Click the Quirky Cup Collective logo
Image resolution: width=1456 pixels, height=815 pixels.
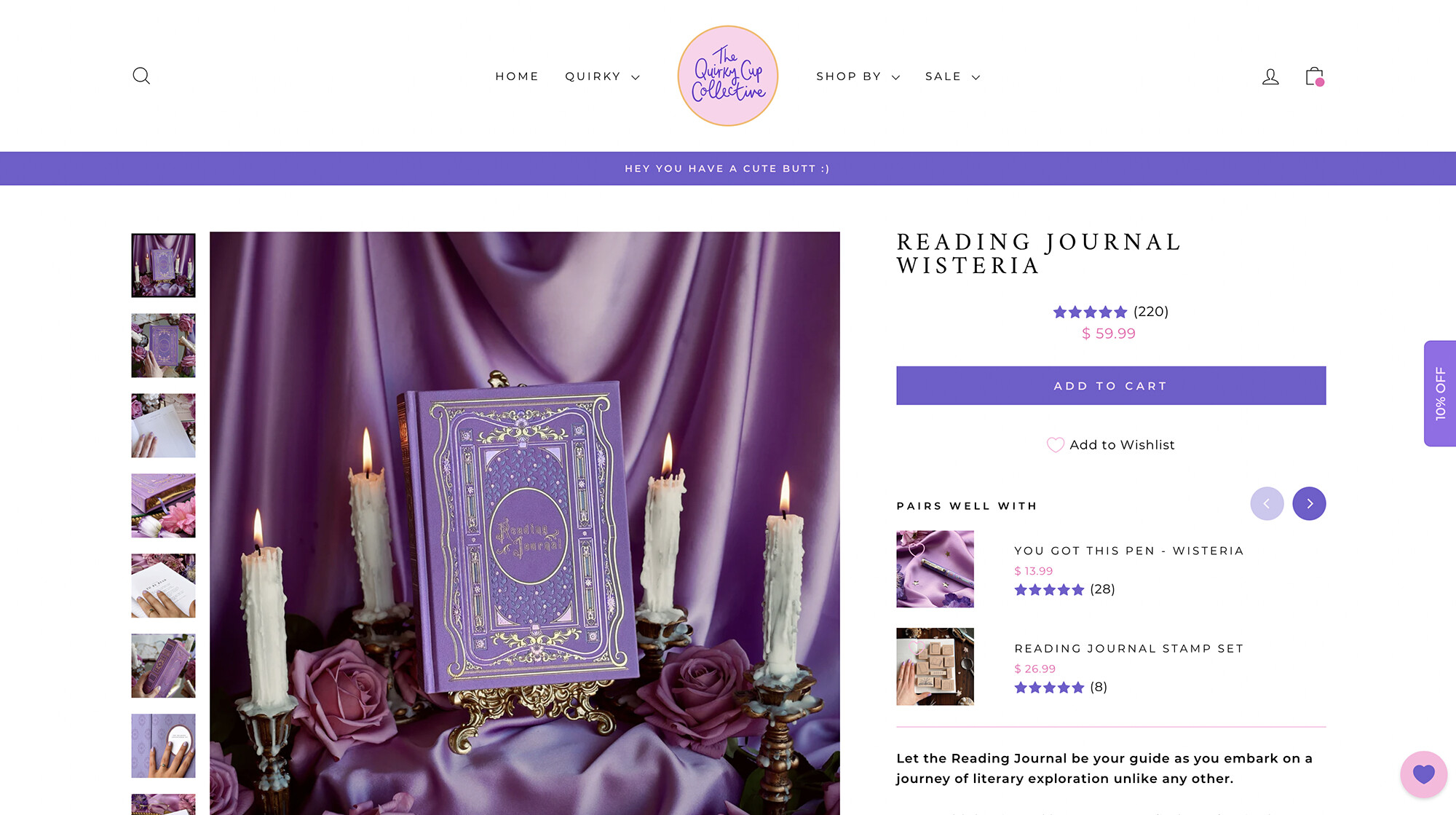pyautogui.click(x=728, y=76)
